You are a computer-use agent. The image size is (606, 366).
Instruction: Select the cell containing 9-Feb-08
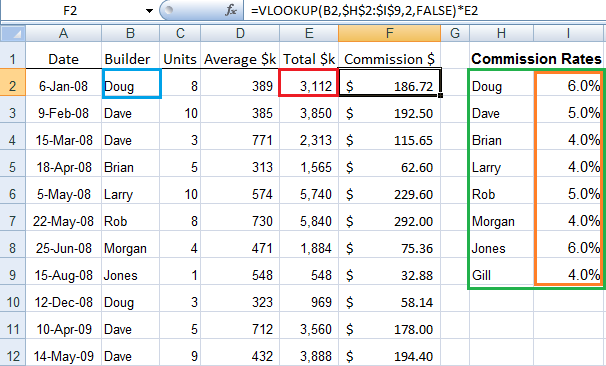[63, 109]
